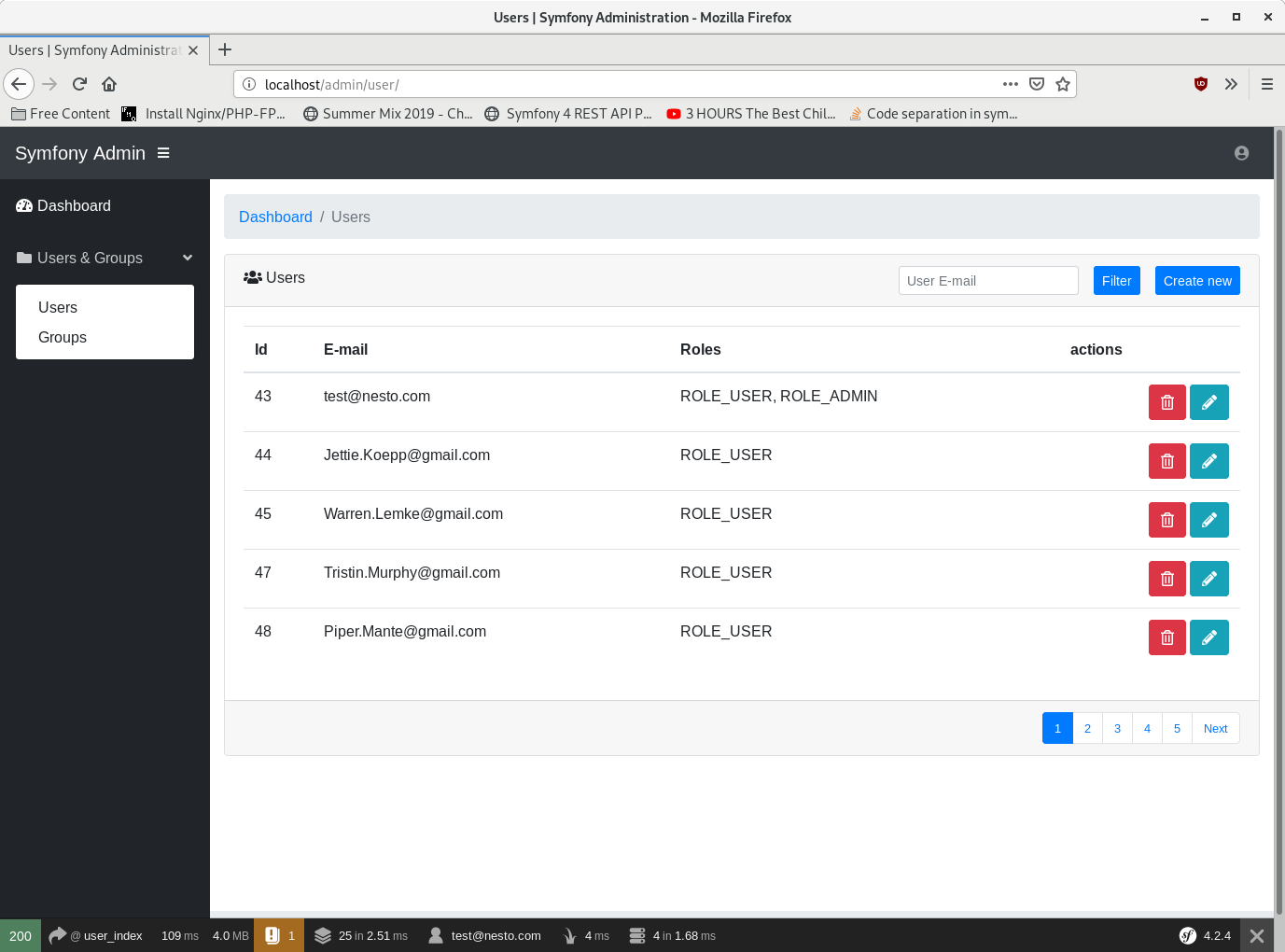The height and width of the screenshot is (952, 1285).
Task: Open user_index route panel in debug toolbar
Action: click(x=96, y=935)
